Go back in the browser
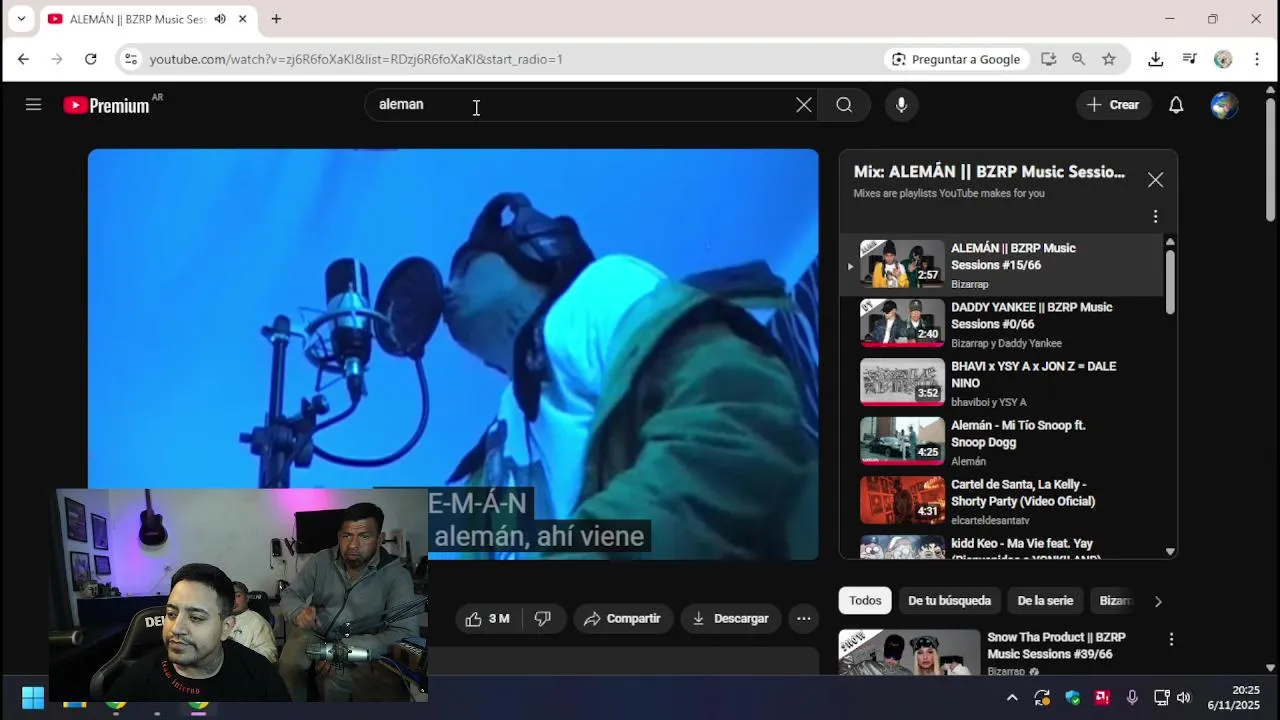This screenshot has width=1280, height=720. [x=23, y=59]
